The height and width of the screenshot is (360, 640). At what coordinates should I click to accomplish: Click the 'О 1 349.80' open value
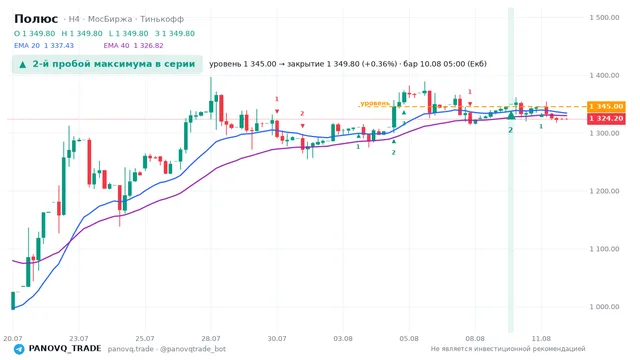(x=35, y=33)
